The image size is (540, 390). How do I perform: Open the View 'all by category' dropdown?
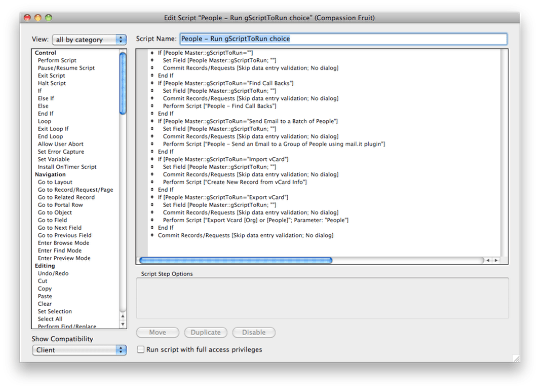[90, 40]
